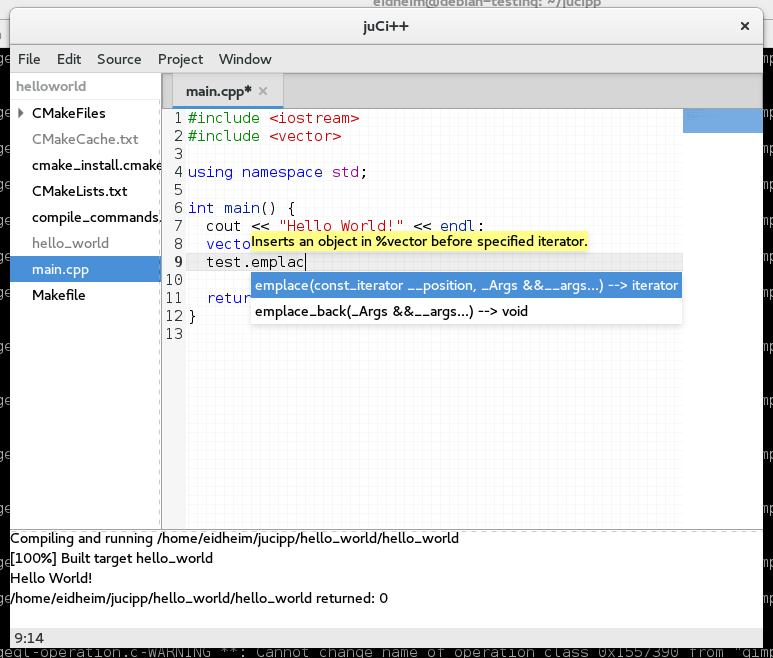
Task: Click the terminal output line 'Hello World!'
Action: 51,578
